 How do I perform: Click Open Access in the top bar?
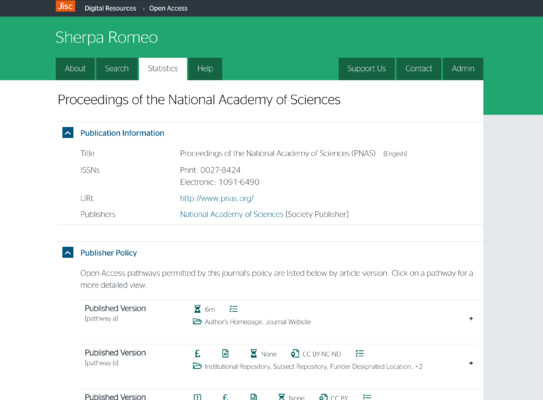point(168,8)
